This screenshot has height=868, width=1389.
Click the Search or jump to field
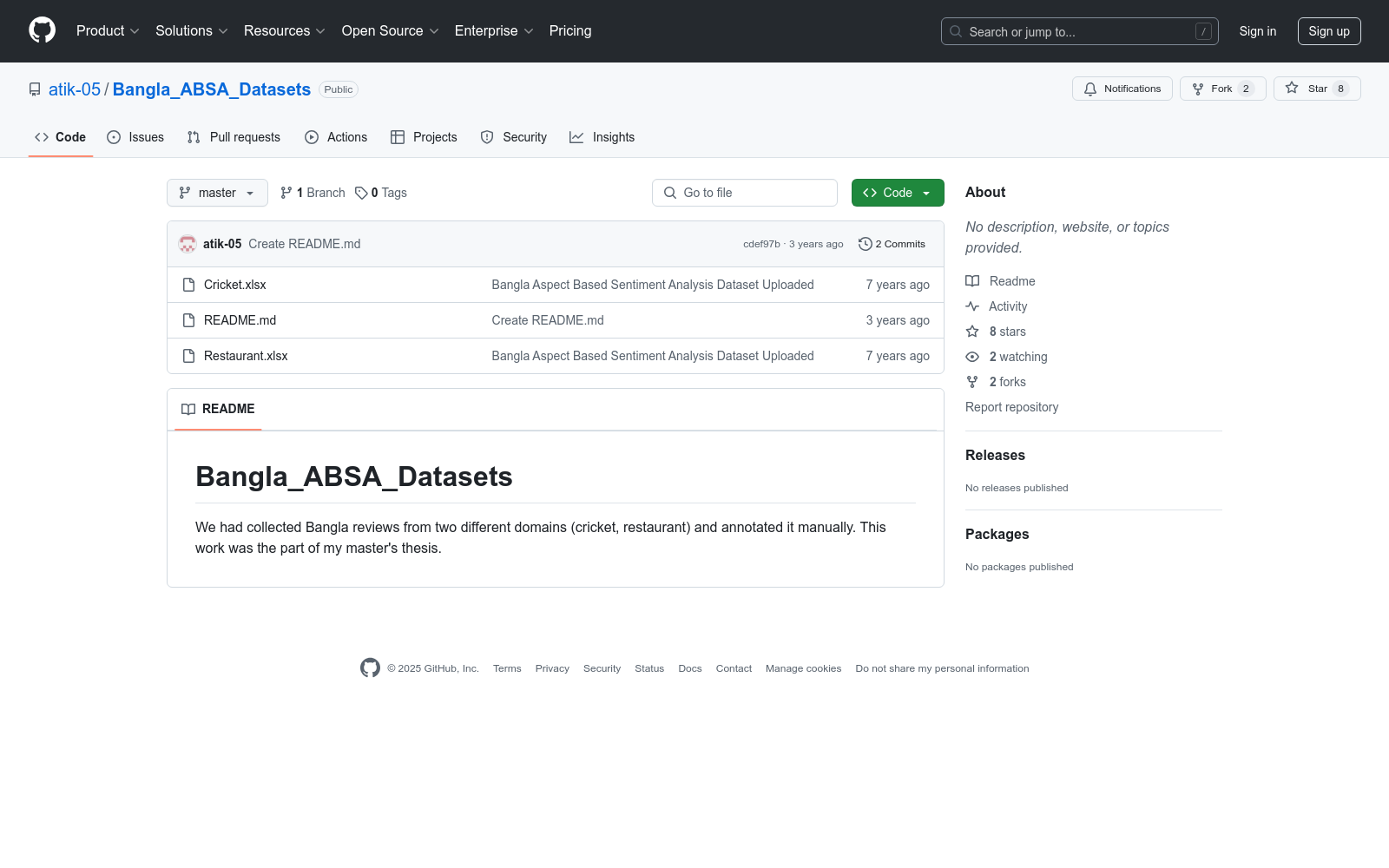tap(1080, 31)
